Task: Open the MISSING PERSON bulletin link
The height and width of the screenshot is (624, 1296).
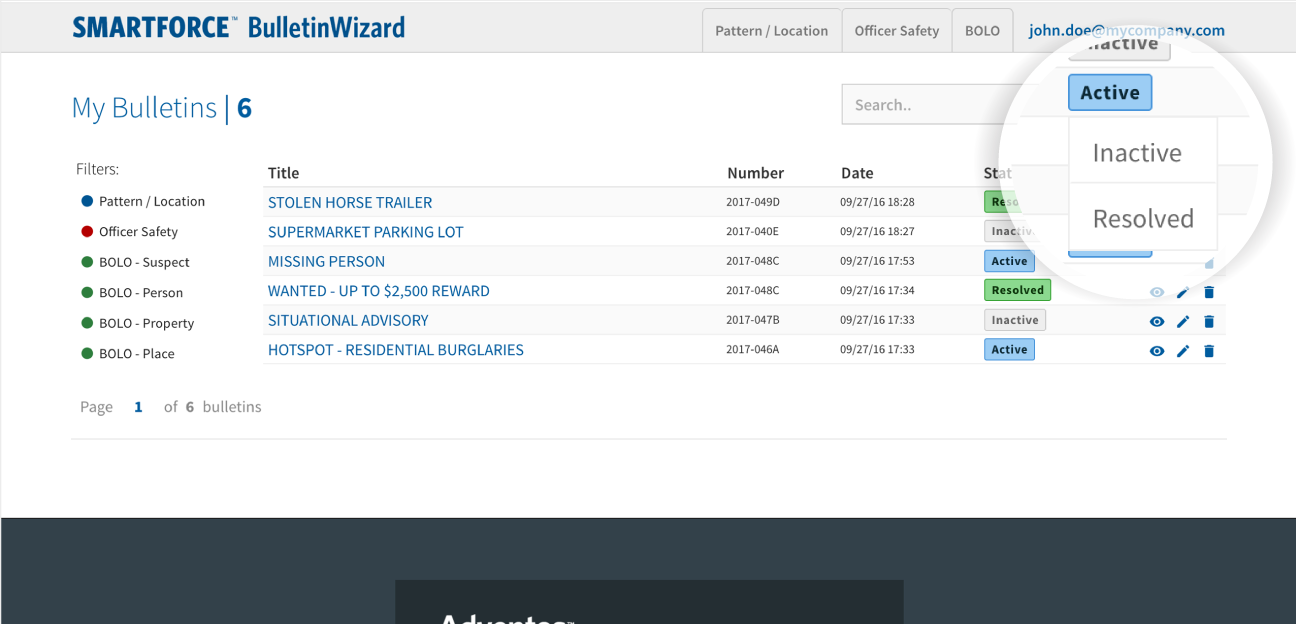Action: click(326, 261)
